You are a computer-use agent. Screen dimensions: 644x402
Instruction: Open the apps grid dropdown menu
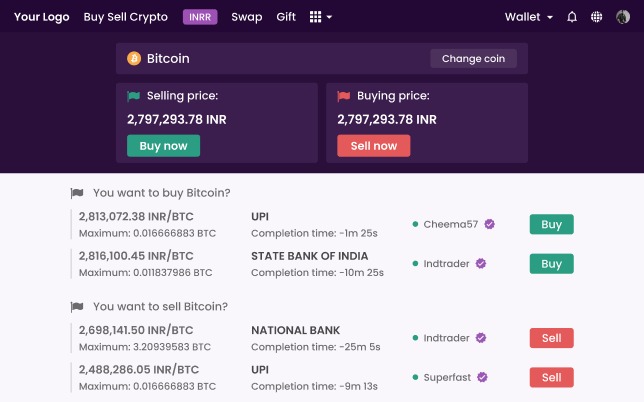pos(321,17)
